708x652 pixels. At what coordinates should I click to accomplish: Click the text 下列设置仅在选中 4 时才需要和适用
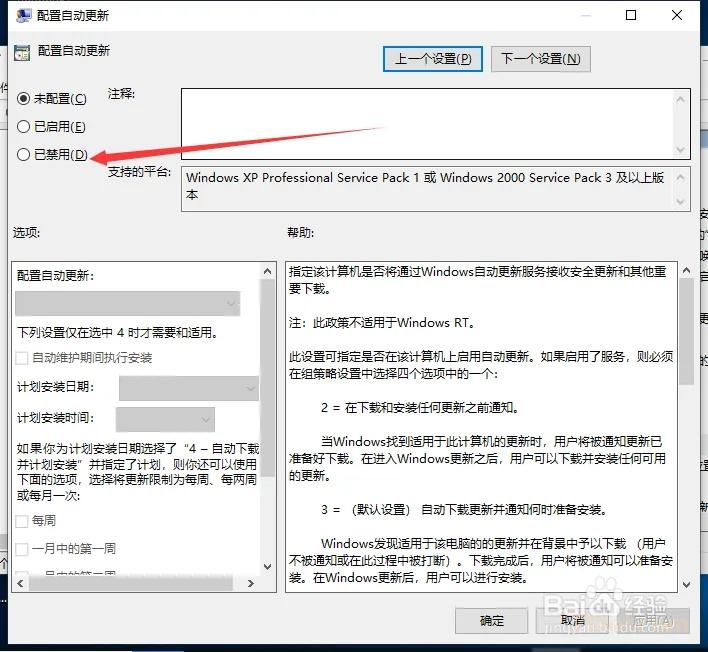(x=117, y=333)
